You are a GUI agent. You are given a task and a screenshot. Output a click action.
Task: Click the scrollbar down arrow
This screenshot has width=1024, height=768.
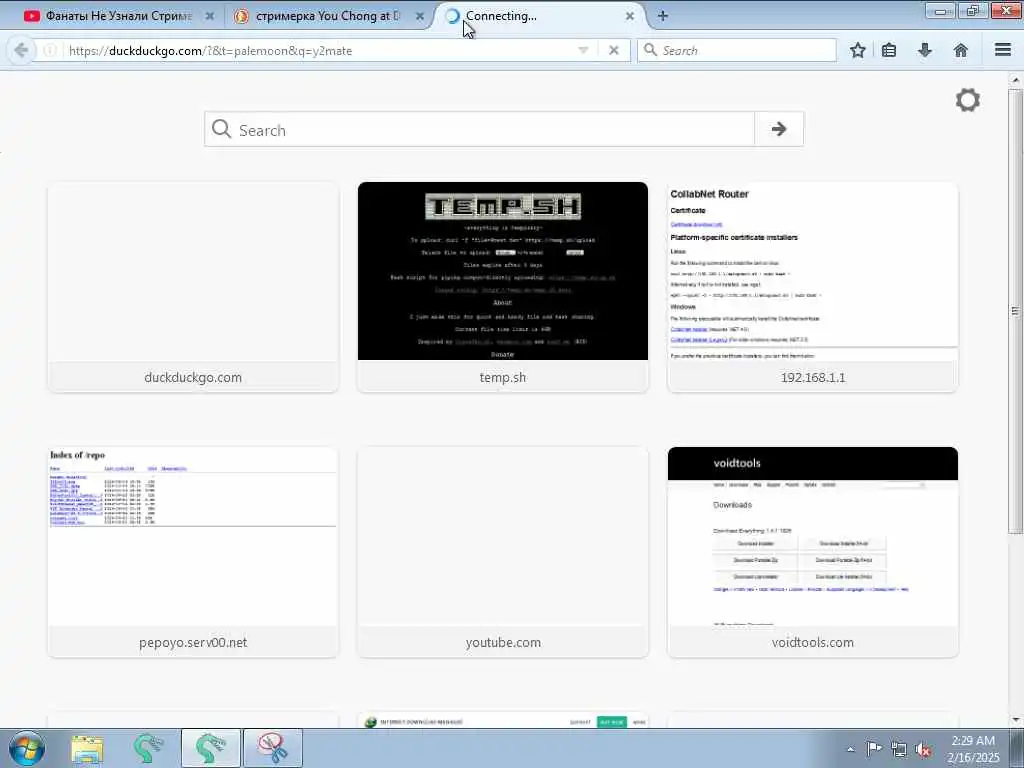(x=1015, y=720)
